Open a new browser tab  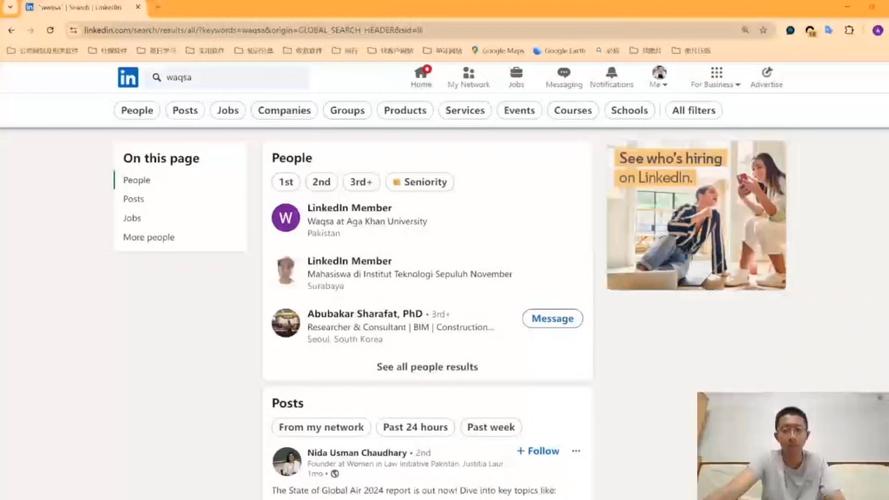(x=158, y=7)
